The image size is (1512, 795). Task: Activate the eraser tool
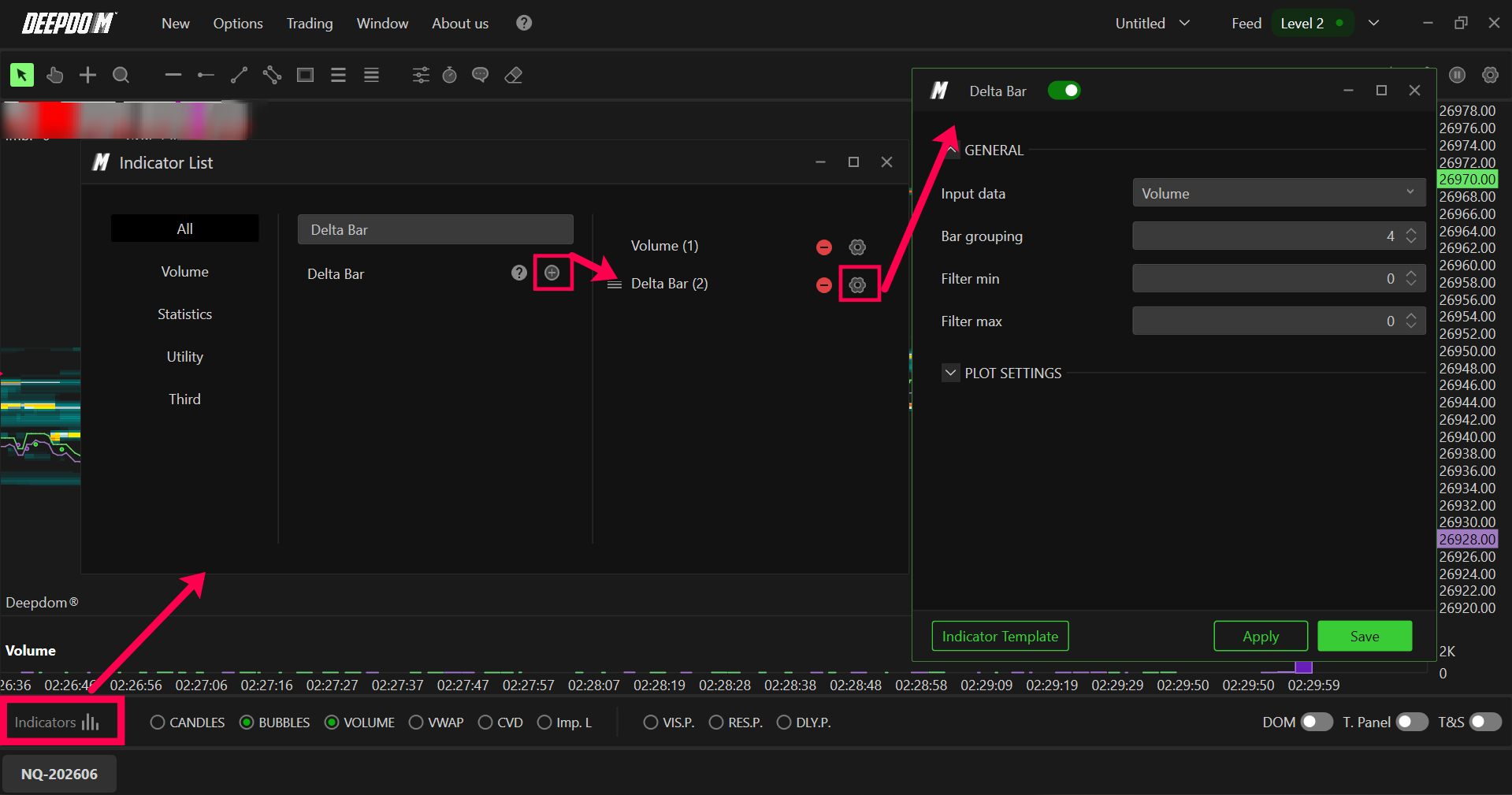point(514,75)
